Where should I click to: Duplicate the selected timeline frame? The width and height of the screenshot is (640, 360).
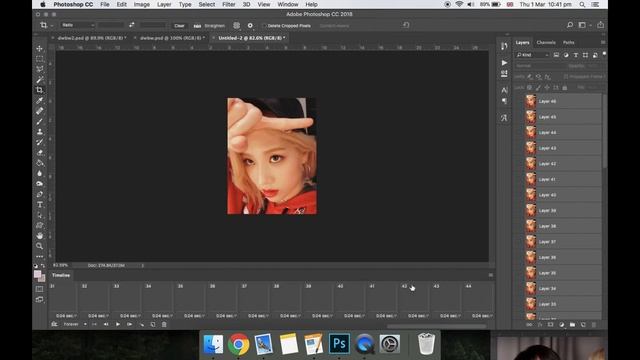point(153,324)
